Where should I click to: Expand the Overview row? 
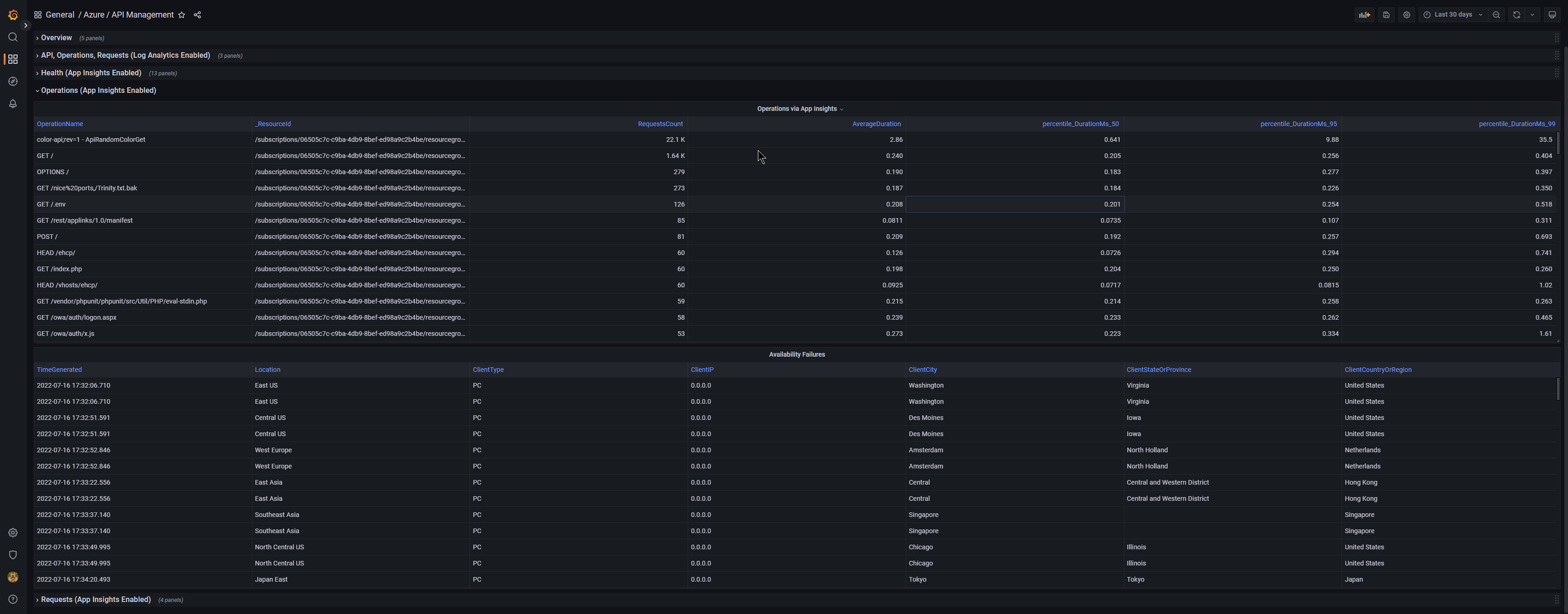[56, 38]
